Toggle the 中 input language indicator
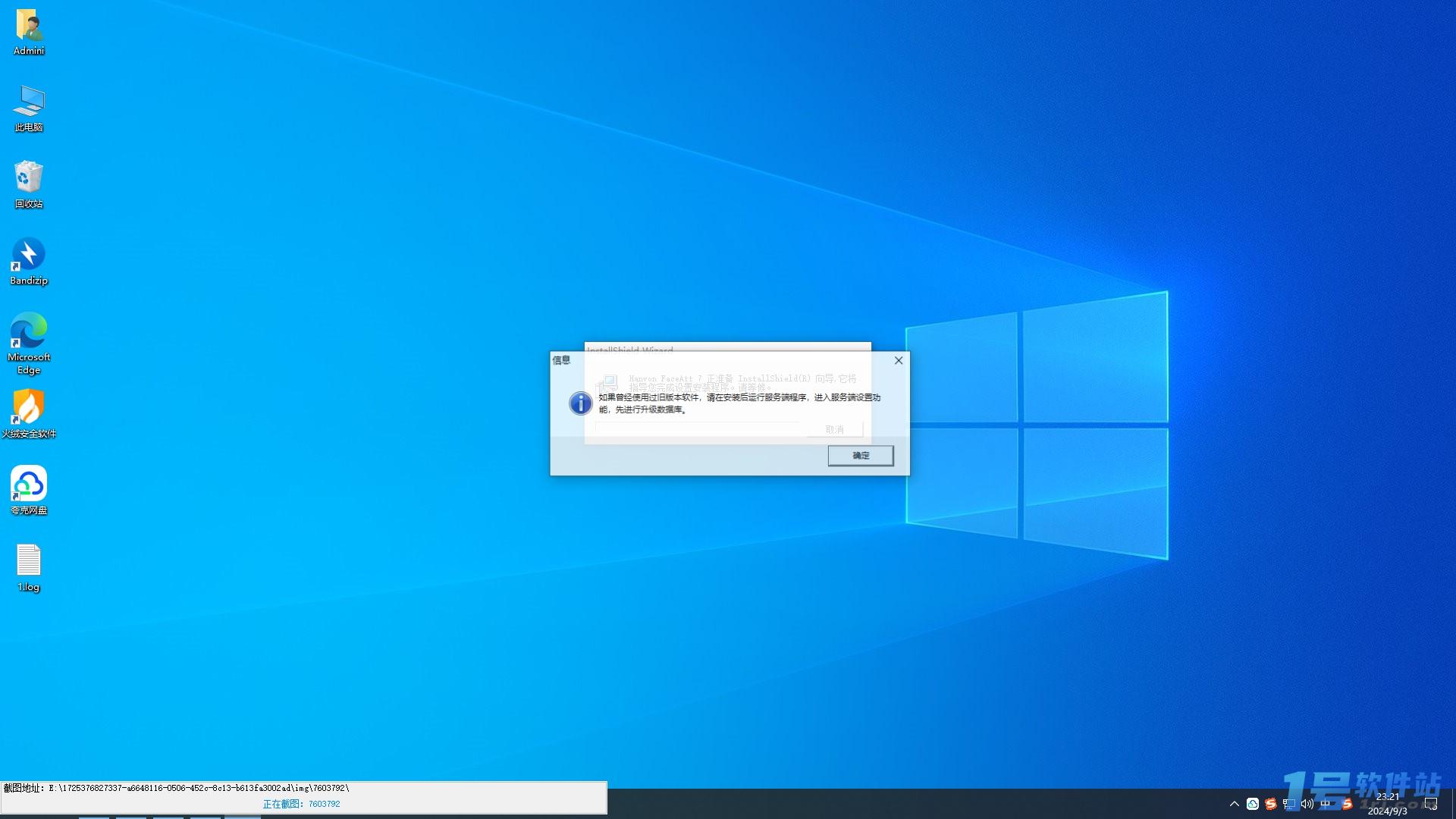This screenshot has width=1456, height=819. pos(1326,804)
